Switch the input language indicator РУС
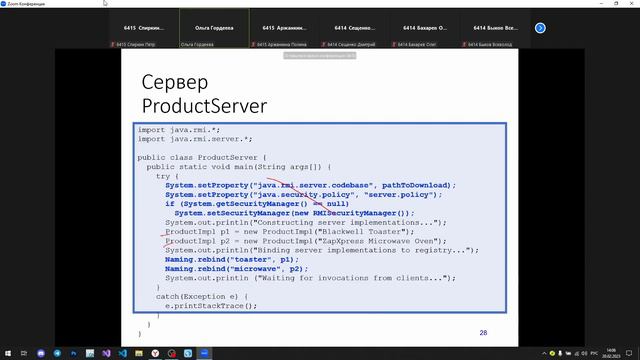Screen dimensions: 640x360 click(x=594, y=353)
